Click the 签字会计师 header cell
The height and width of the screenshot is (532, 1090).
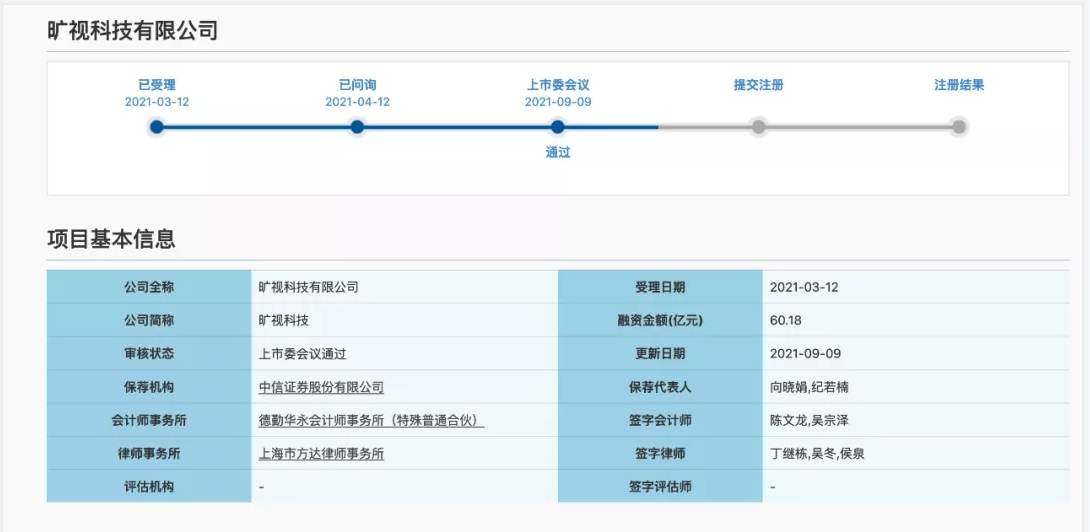[x=660, y=421]
